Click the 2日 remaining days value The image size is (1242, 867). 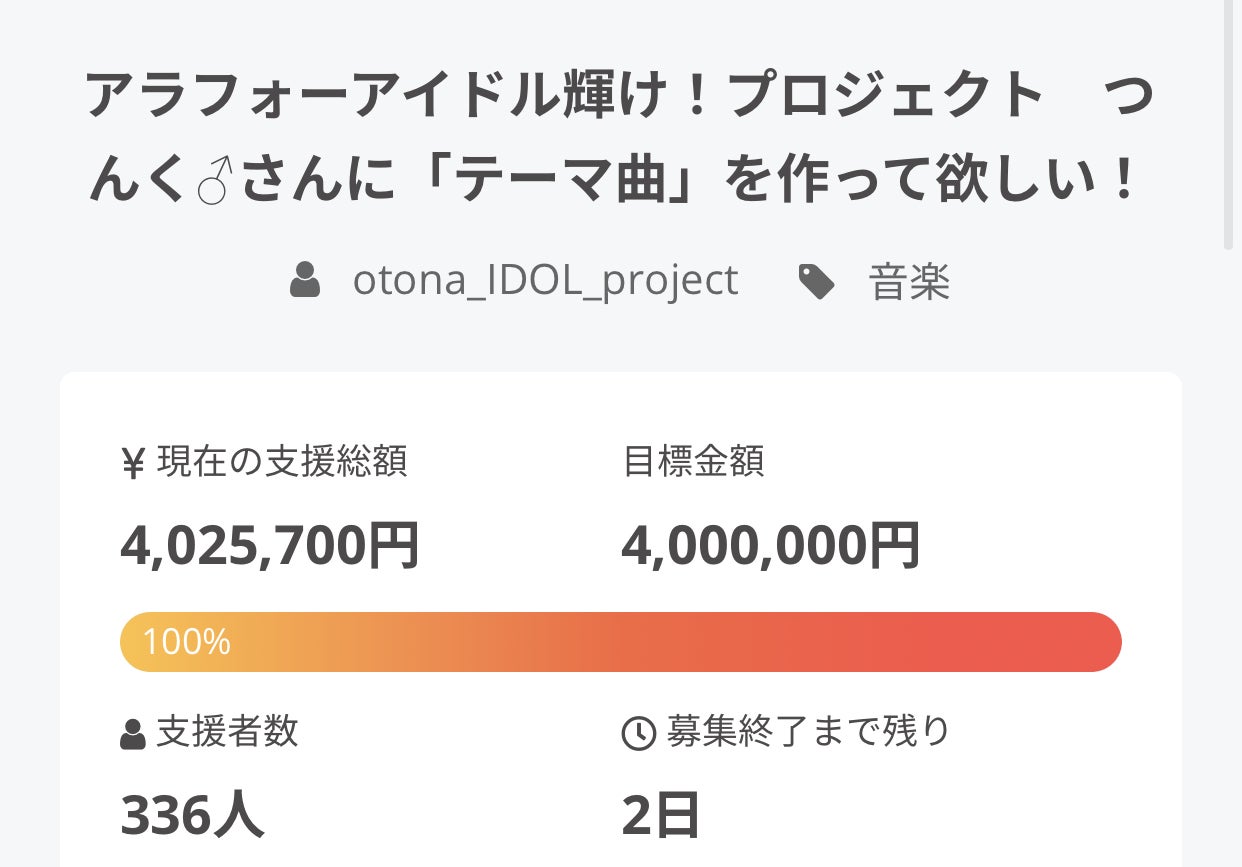tap(660, 815)
